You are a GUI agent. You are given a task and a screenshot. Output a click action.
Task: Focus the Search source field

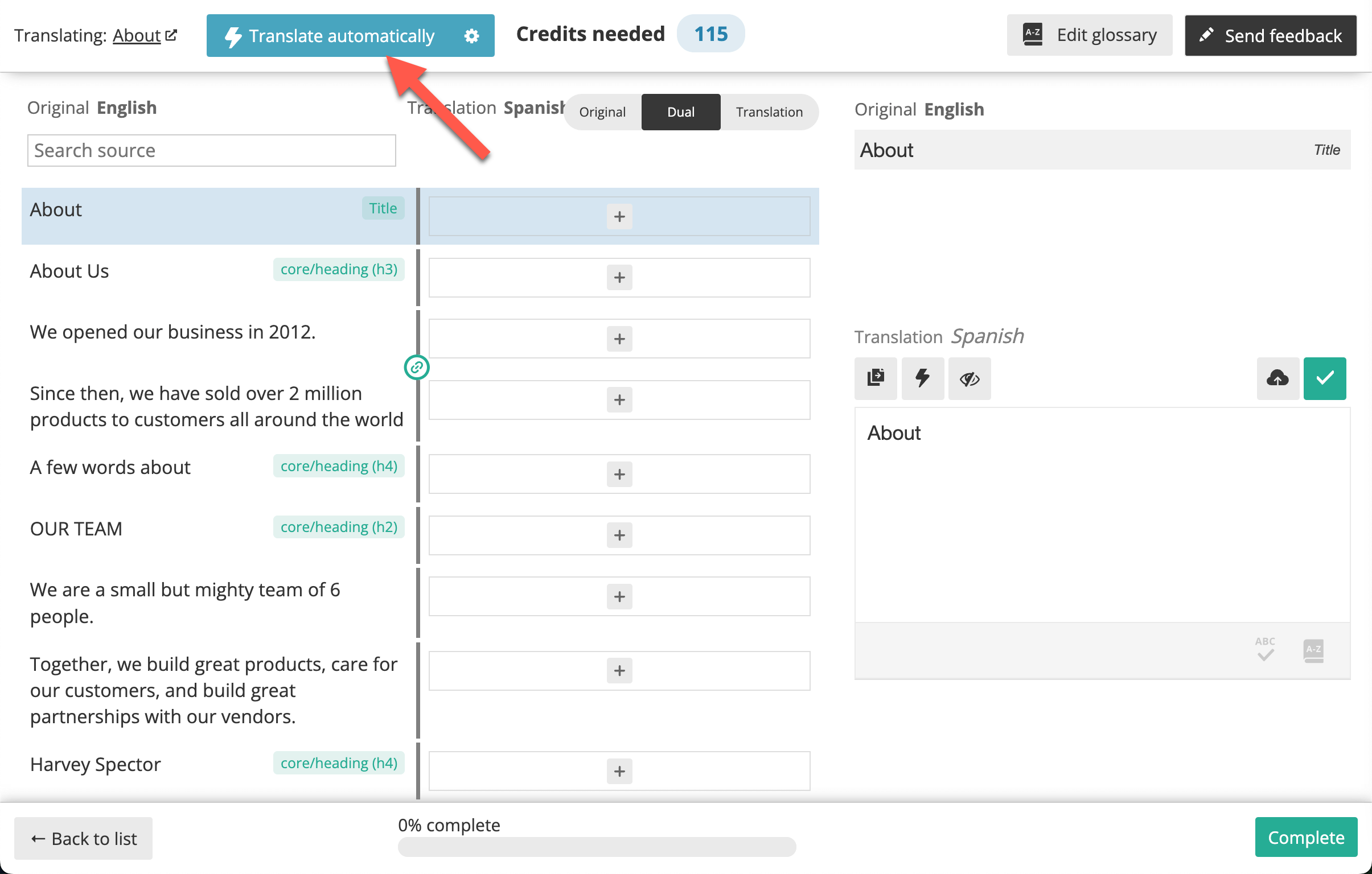211,150
